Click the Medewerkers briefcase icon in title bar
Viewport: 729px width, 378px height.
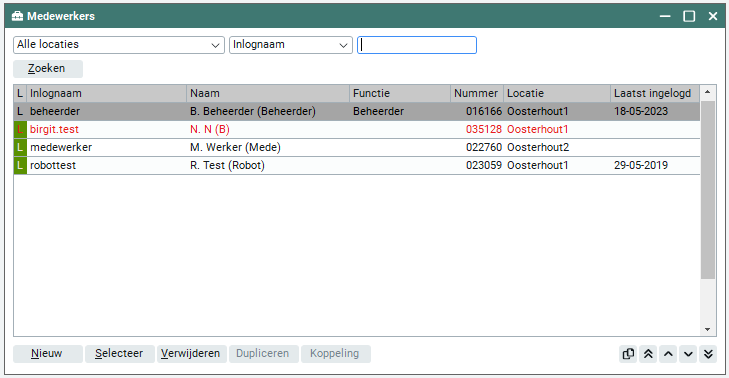click(17, 16)
